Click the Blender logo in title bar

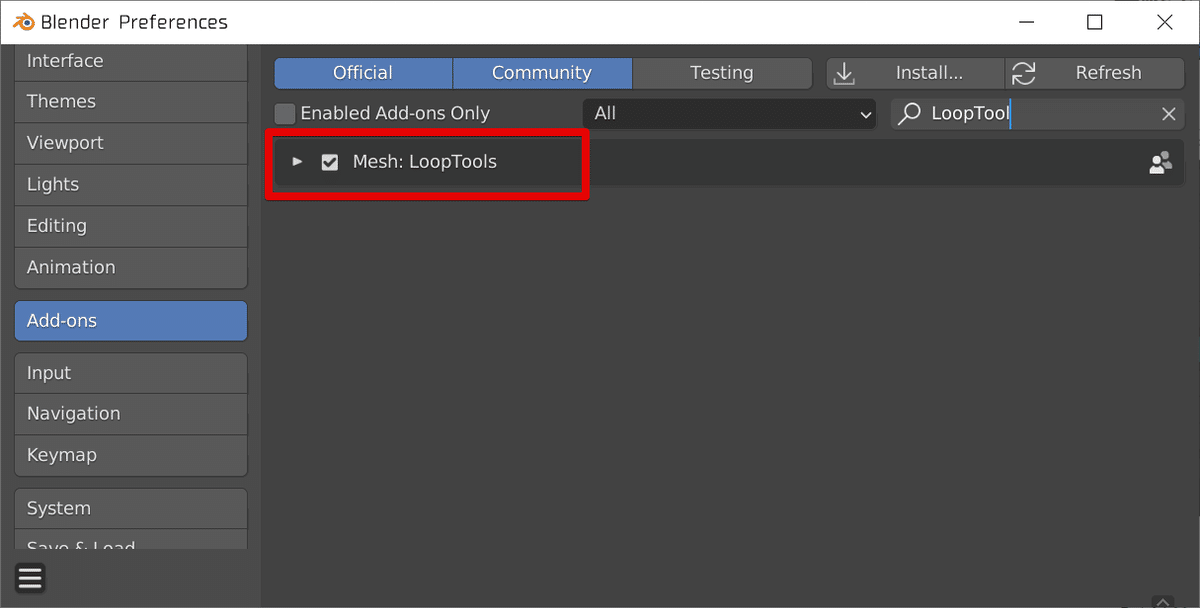23,21
